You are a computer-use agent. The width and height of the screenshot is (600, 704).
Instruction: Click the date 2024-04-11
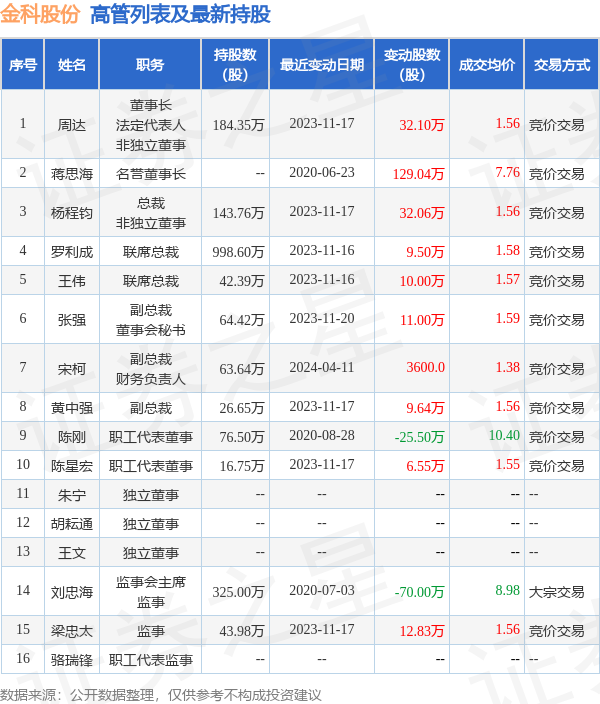pyautogui.click(x=322, y=367)
